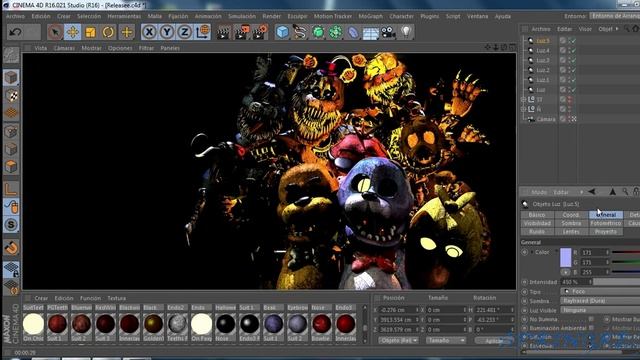The image size is (640, 360).
Task: Toggle the Enable Axis L icon
Action: click(11, 189)
